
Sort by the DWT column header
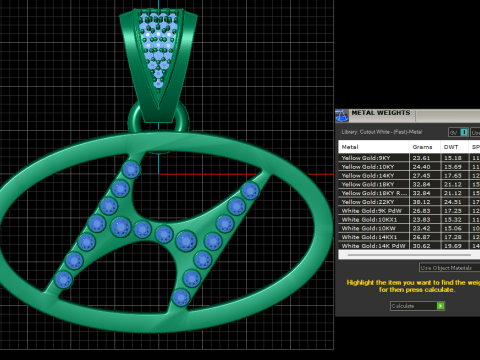454,147
